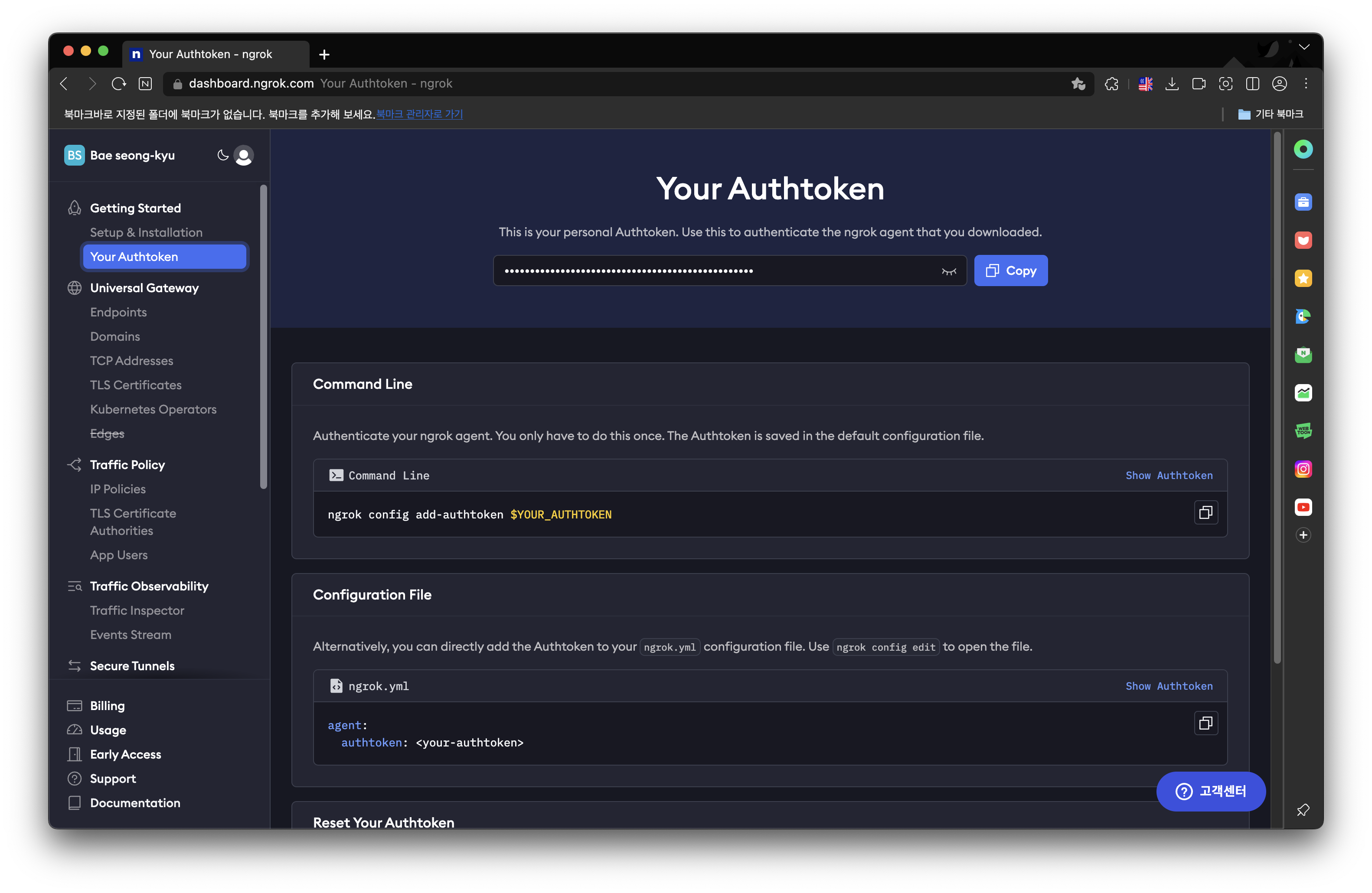This screenshot has width=1372, height=893.
Task: Open the user profile avatar menu
Action: pyautogui.click(x=244, y=156)
